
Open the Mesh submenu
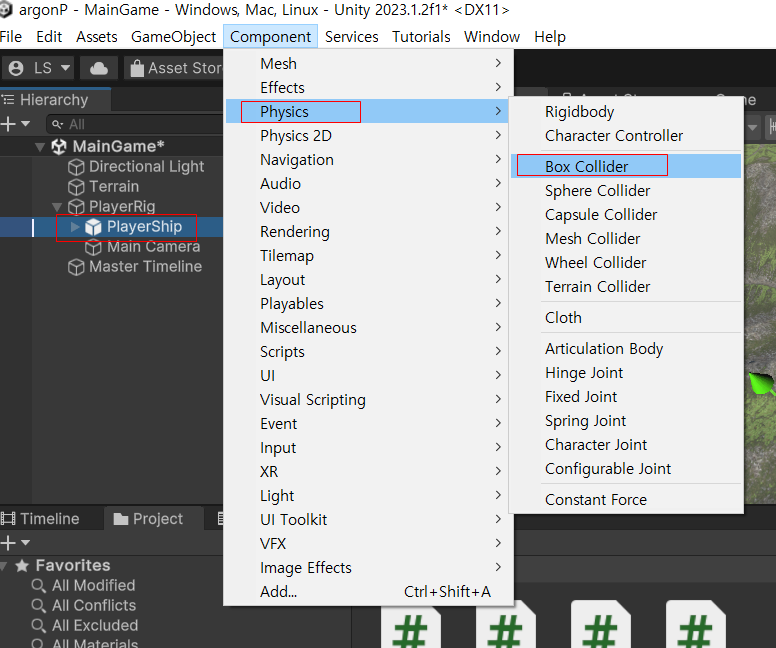(368, 63)
